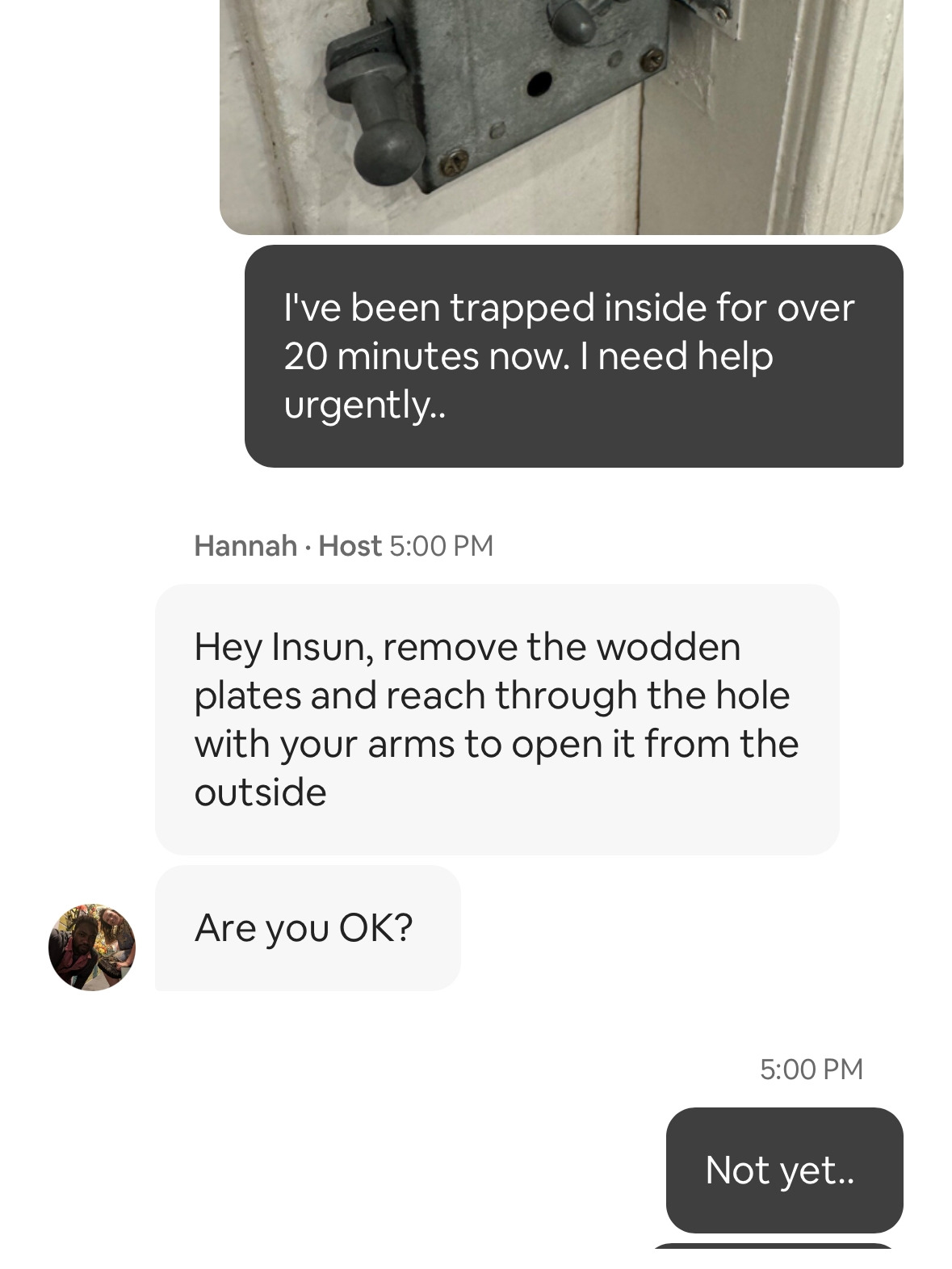
Task: Tap the "I've been trapped inside" message bubble
Action: click(x=574, y=356)
